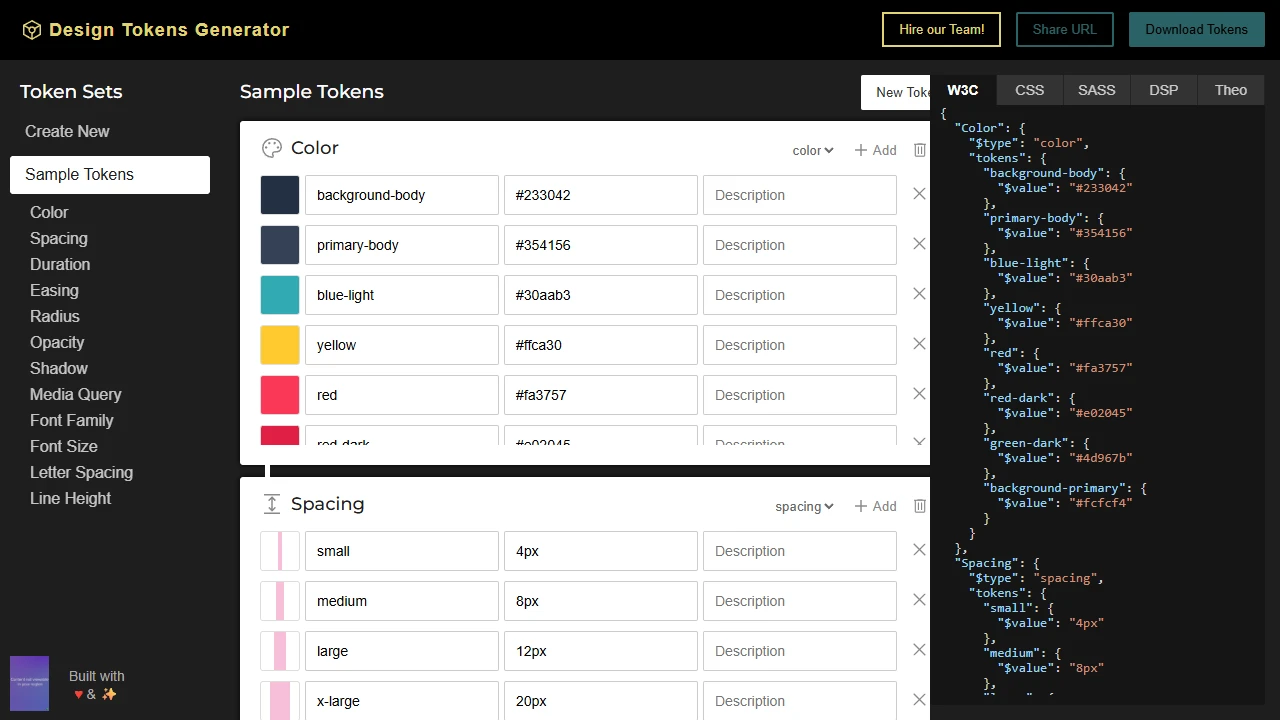
Task: Remove the small spacing token with its X
Action: [918, 549]
